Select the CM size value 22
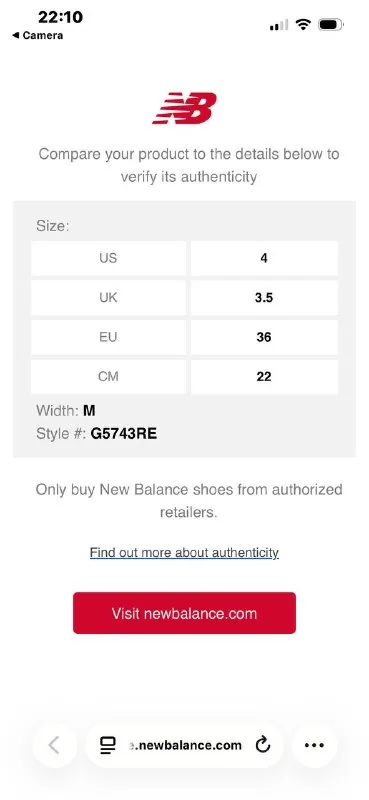Screen dimensions: 369x800 tap(264, 377)
